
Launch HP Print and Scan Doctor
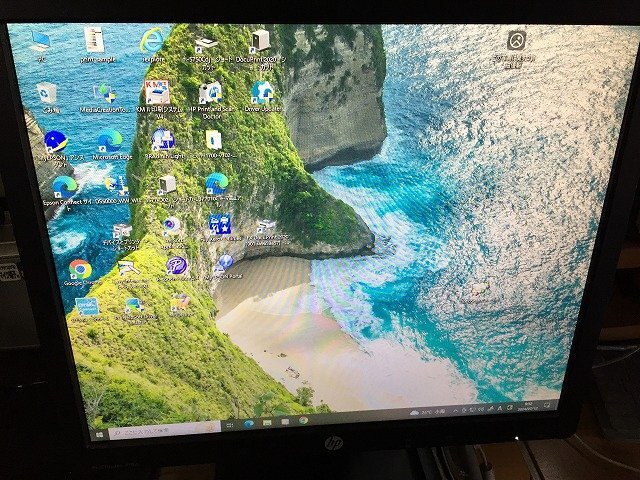pyautogui.click(x=211, y=99)
